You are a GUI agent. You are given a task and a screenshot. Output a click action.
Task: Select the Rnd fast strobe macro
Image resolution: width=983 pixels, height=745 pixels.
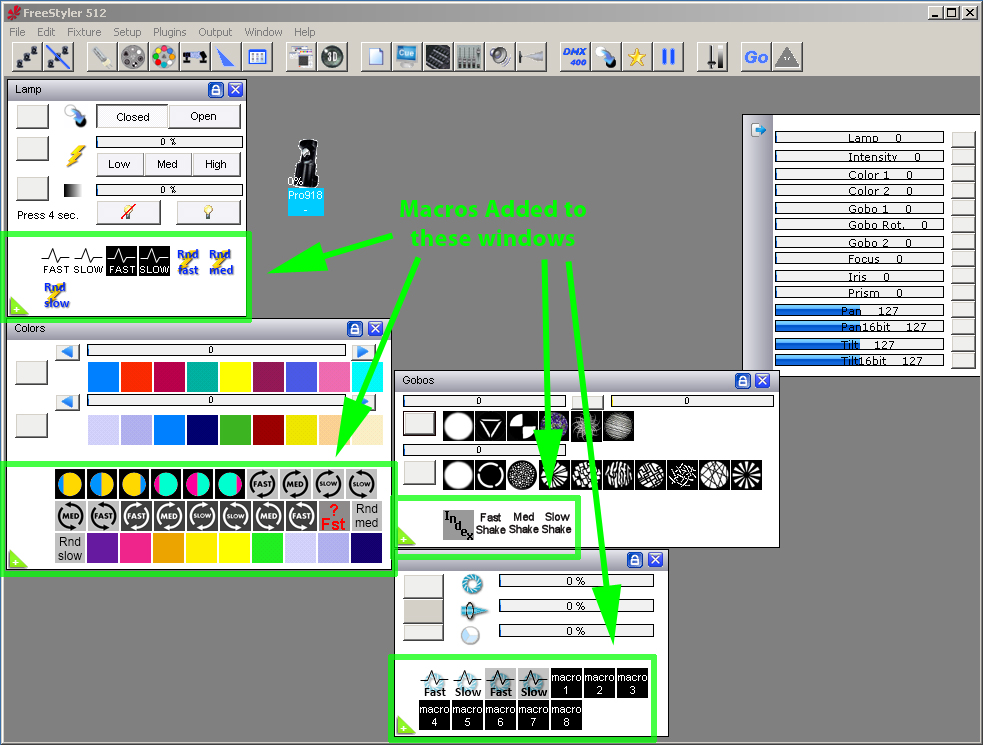(188, 262)
